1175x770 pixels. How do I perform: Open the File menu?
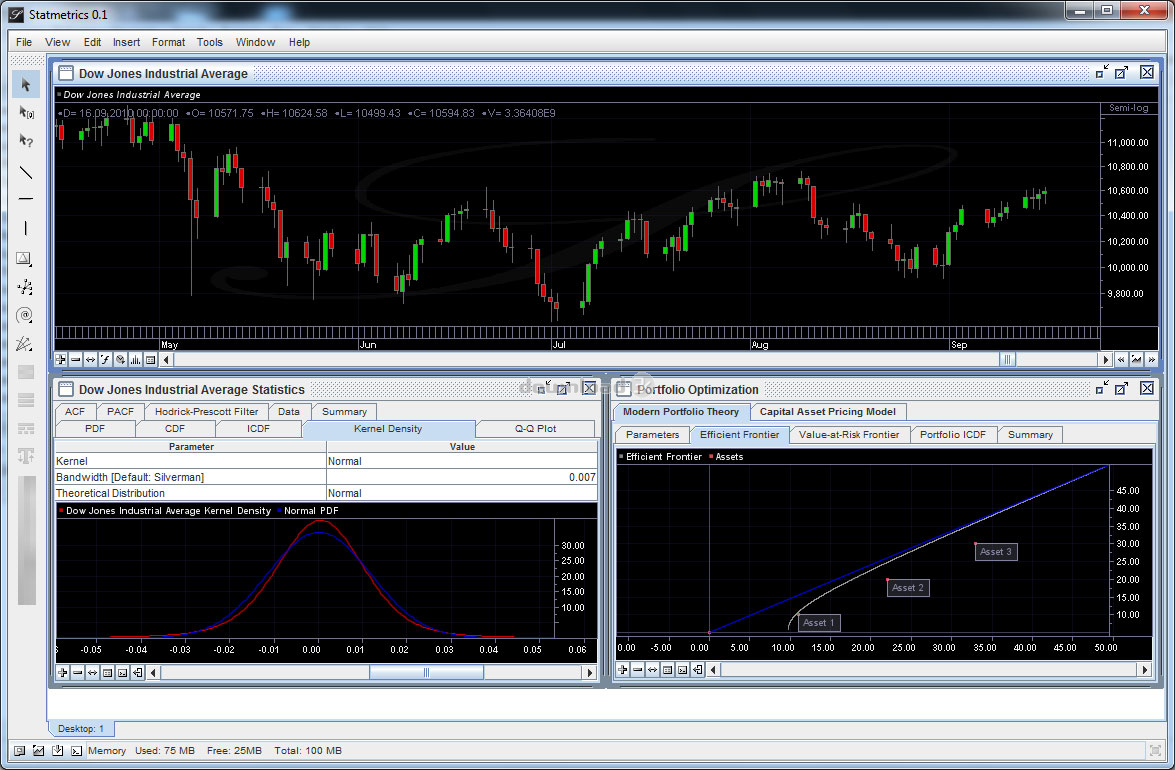[x=24, y=42]
